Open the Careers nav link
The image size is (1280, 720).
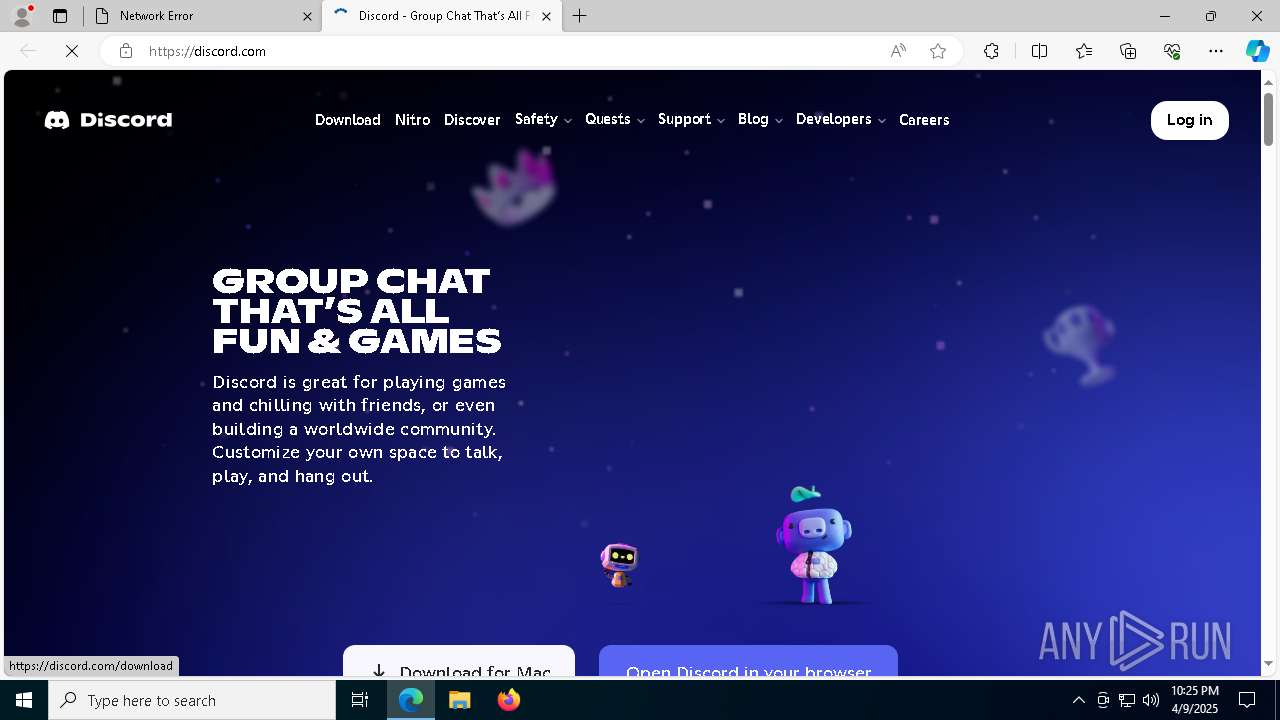tap(924, 120)
